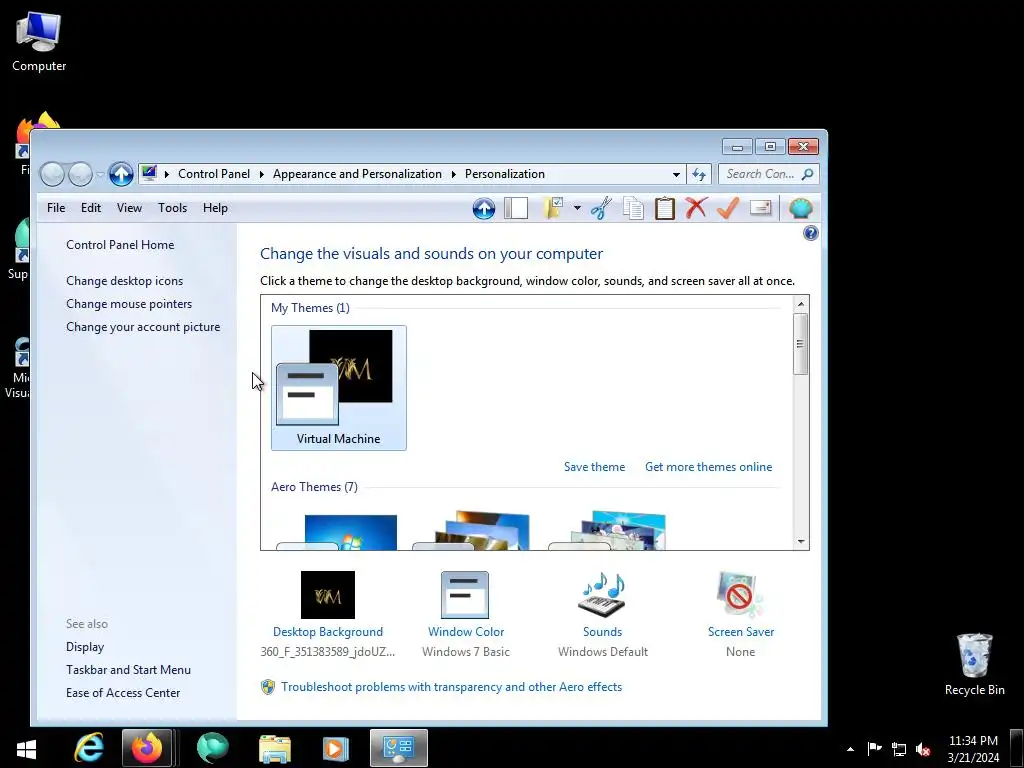Viewport: 1024px width, 768px height.
Task: Open Change desktop icons link
Action: pos(125,281)
